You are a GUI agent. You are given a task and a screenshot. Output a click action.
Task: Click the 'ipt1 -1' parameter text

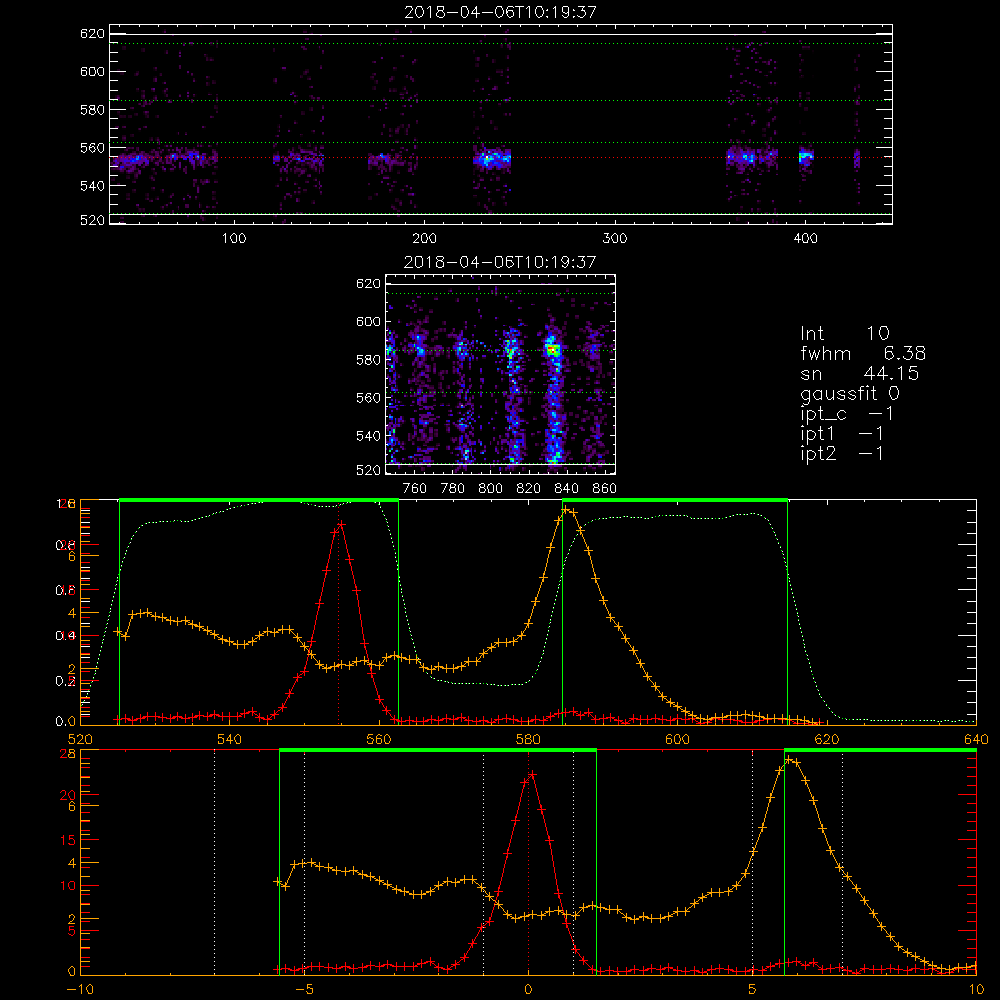click(842, 434)
